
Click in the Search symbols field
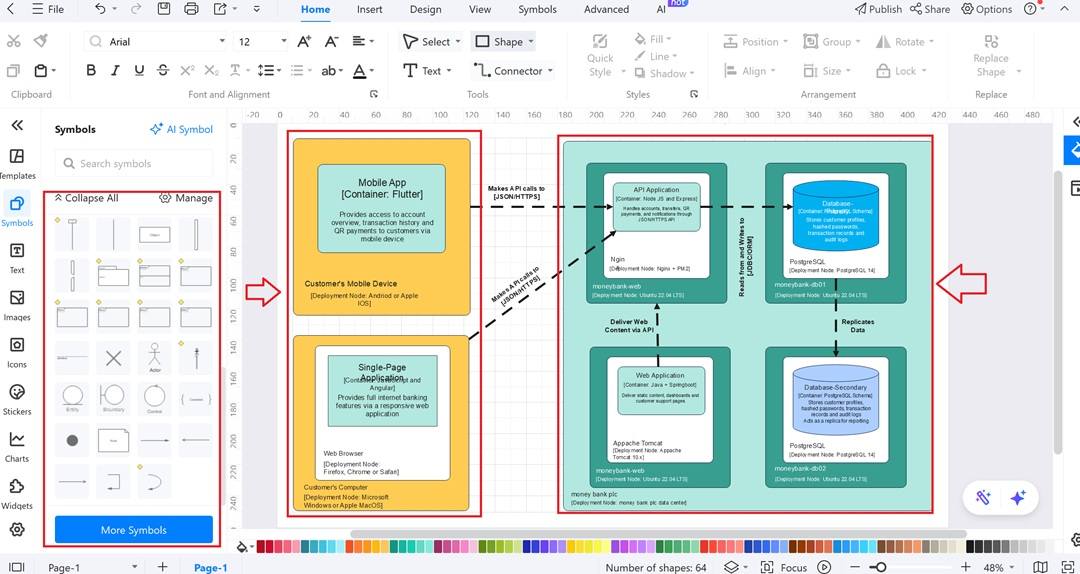(134, 163)
